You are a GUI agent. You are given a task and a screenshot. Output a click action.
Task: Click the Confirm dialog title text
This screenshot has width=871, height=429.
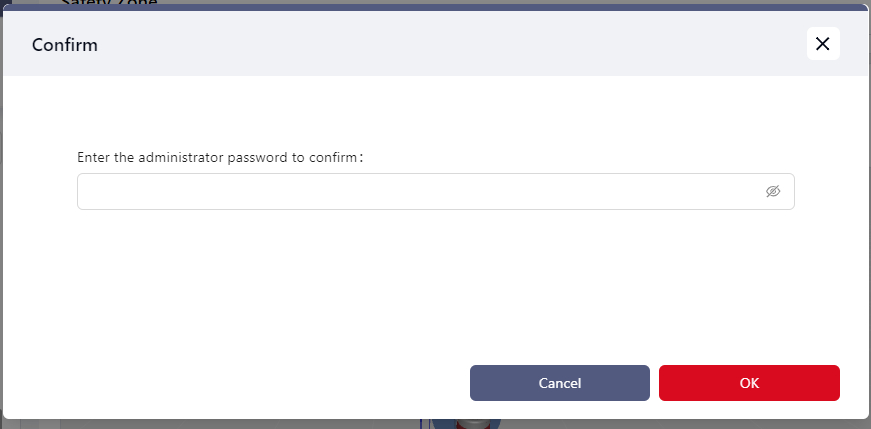64,45
